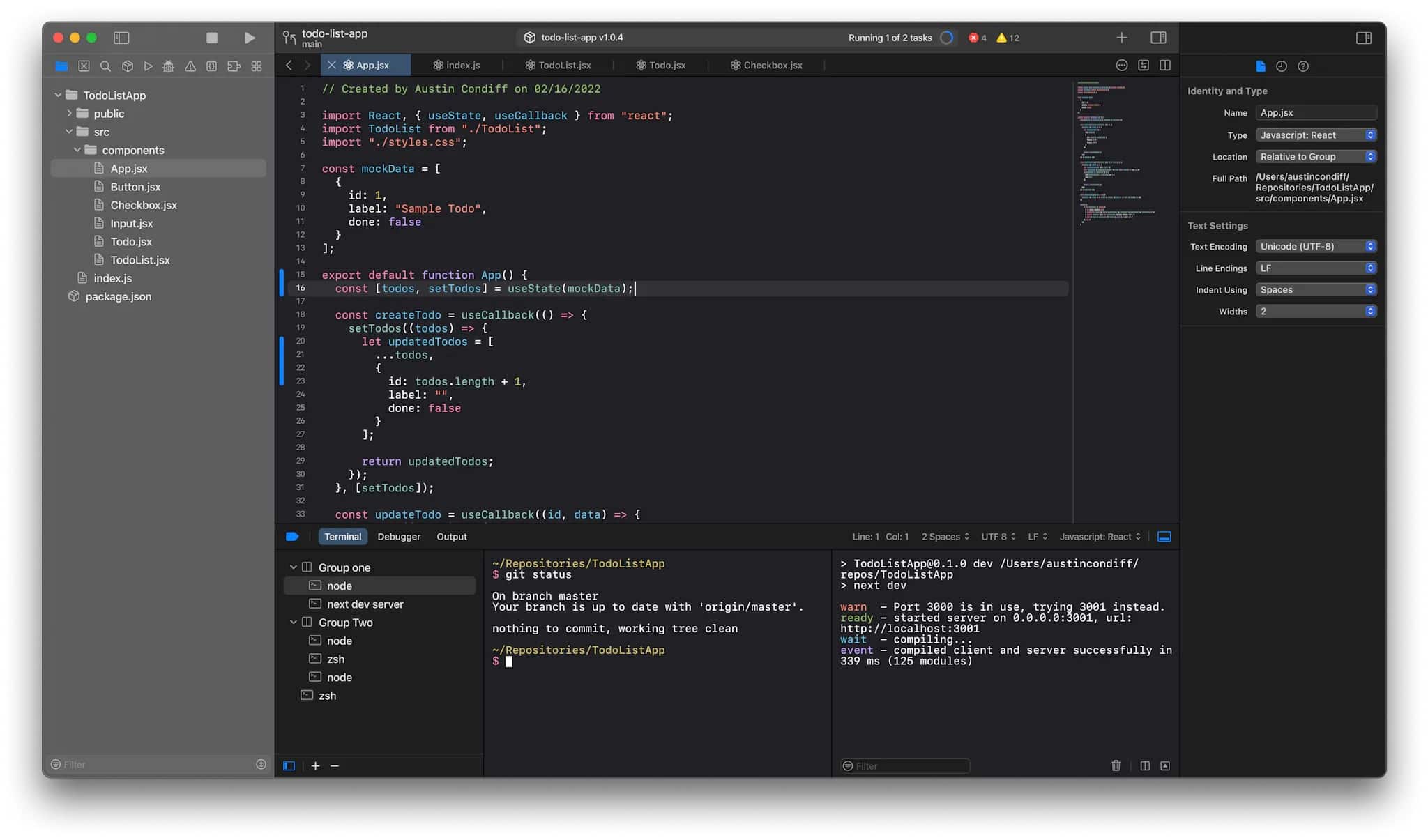Collapse the components folder

(77, 150)
